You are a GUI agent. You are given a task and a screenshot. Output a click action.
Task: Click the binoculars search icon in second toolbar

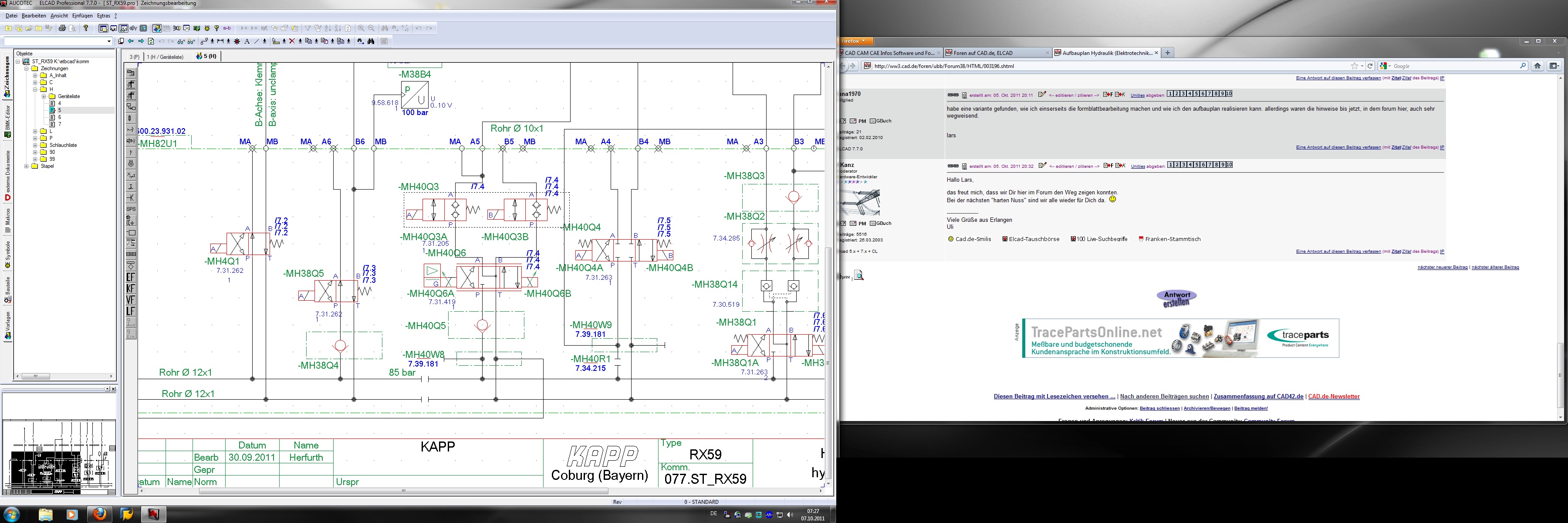pos(371,41)
